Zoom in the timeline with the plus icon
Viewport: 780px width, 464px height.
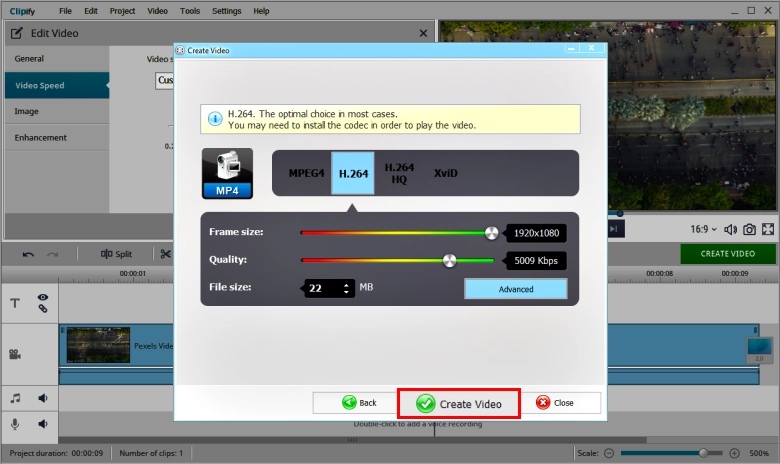734,453
